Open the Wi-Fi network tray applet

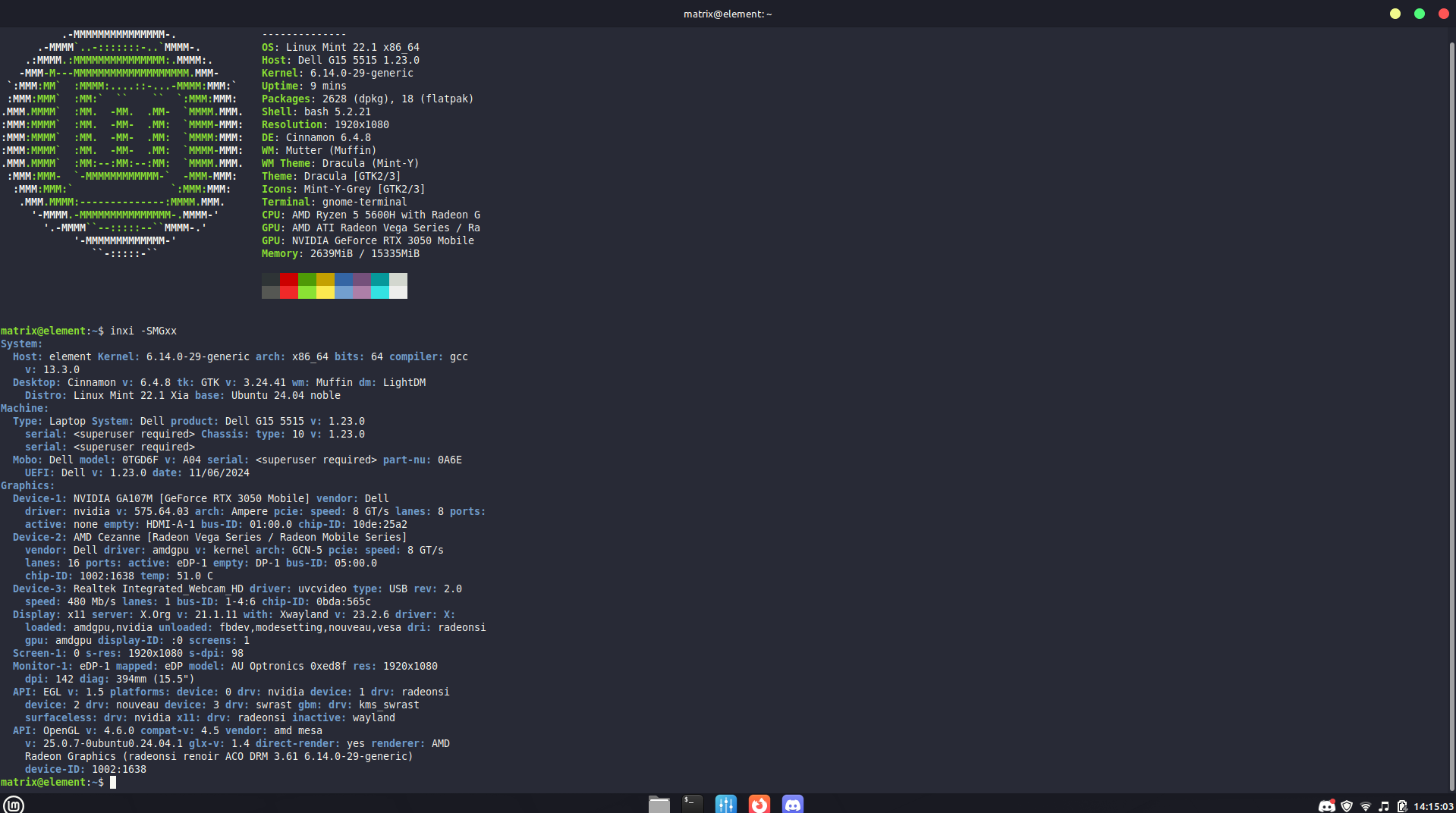point(1366,806)
